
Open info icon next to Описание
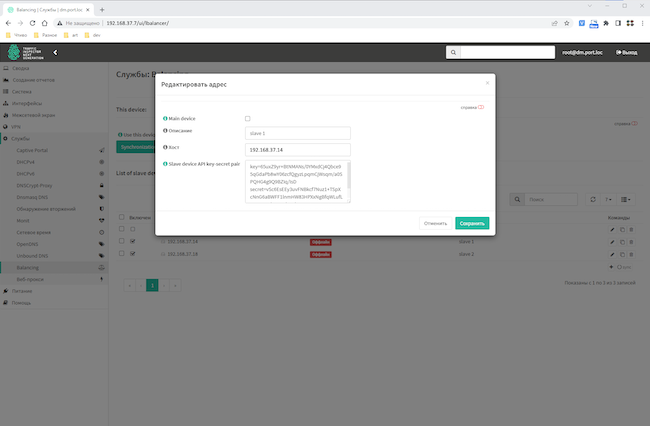(165, 131)
